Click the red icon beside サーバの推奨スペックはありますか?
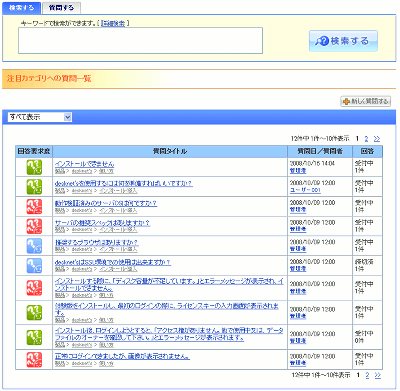Viewport: 400px width, 391px height. pos(34,226)
